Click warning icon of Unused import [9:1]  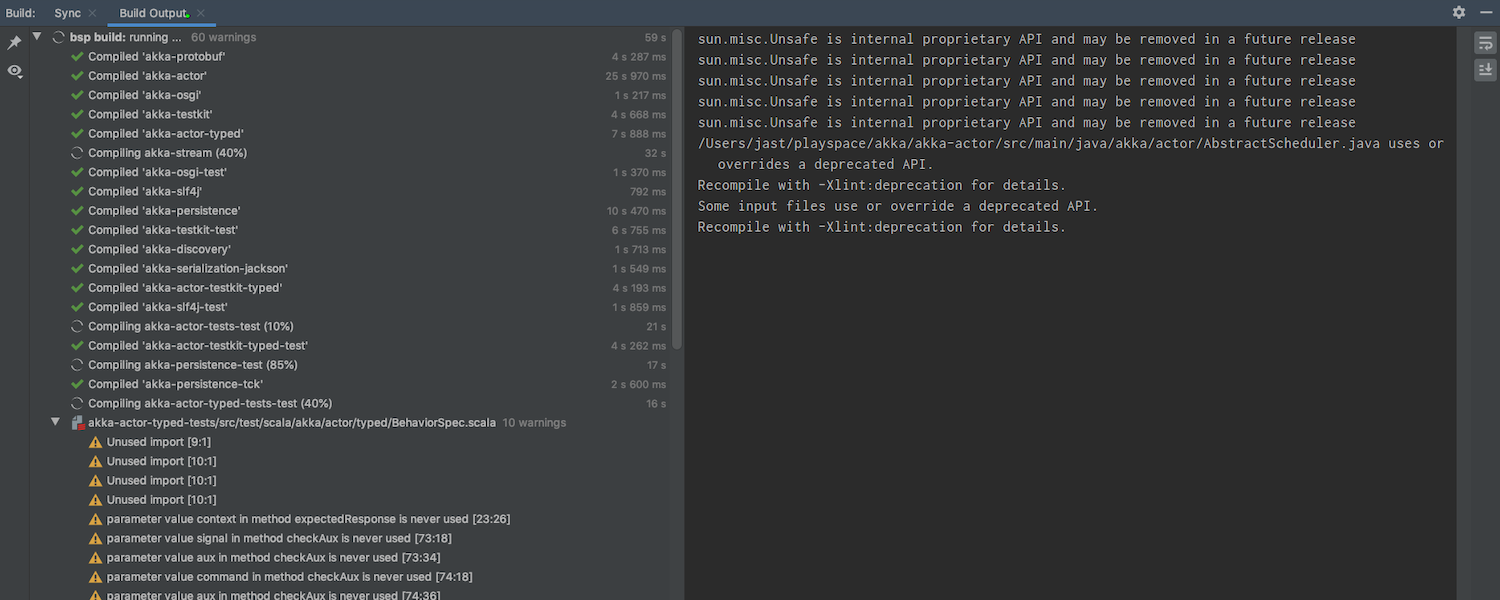96,441
